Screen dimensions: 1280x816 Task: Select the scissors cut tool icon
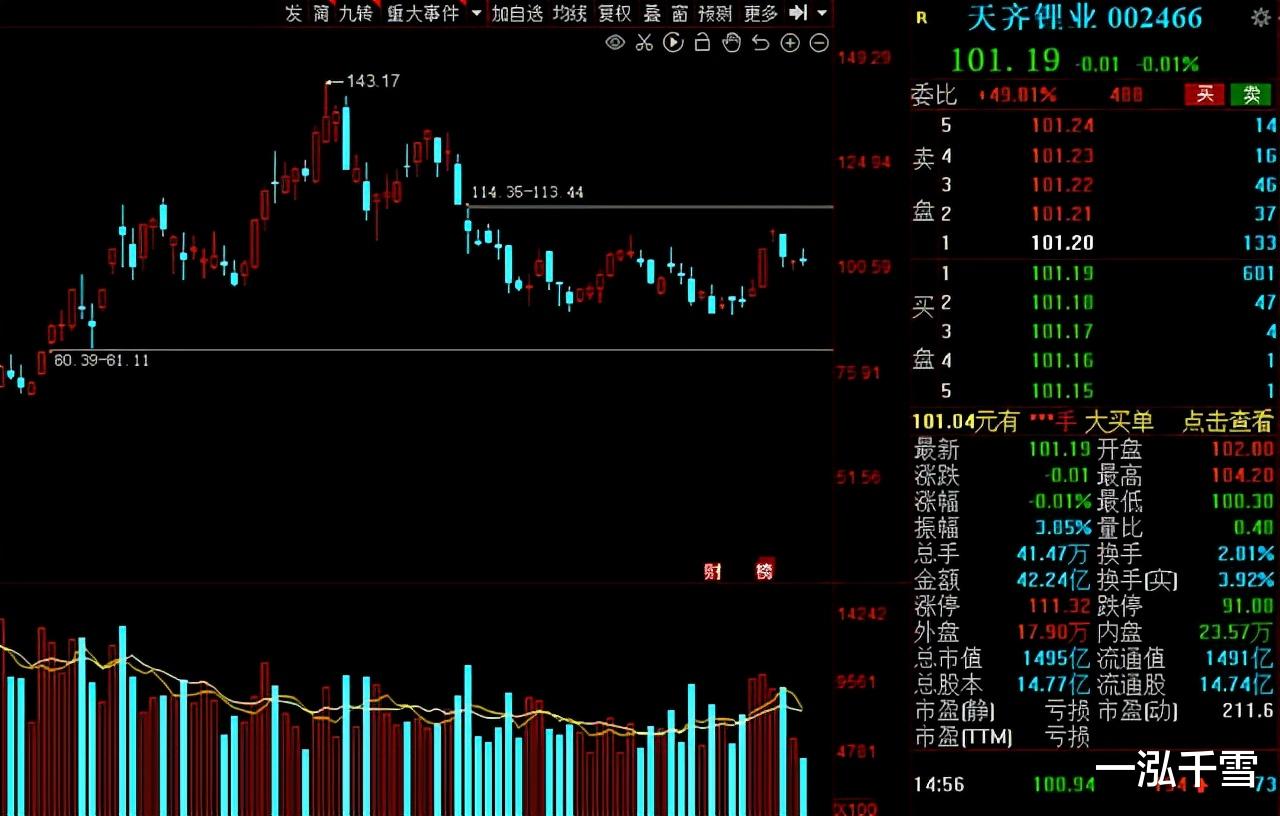(x=644, y=43)
